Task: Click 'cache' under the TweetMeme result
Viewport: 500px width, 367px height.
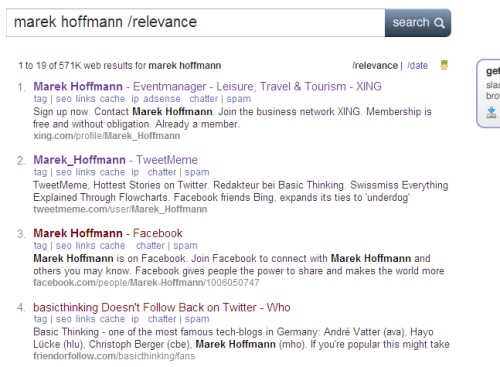Action: [x=112, y=172]
